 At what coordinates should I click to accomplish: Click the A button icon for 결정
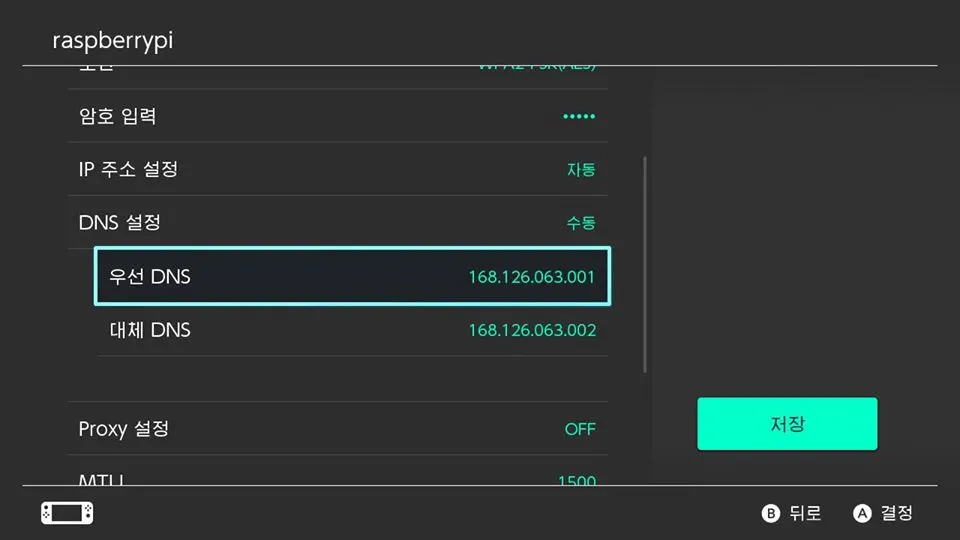[862, 513]
